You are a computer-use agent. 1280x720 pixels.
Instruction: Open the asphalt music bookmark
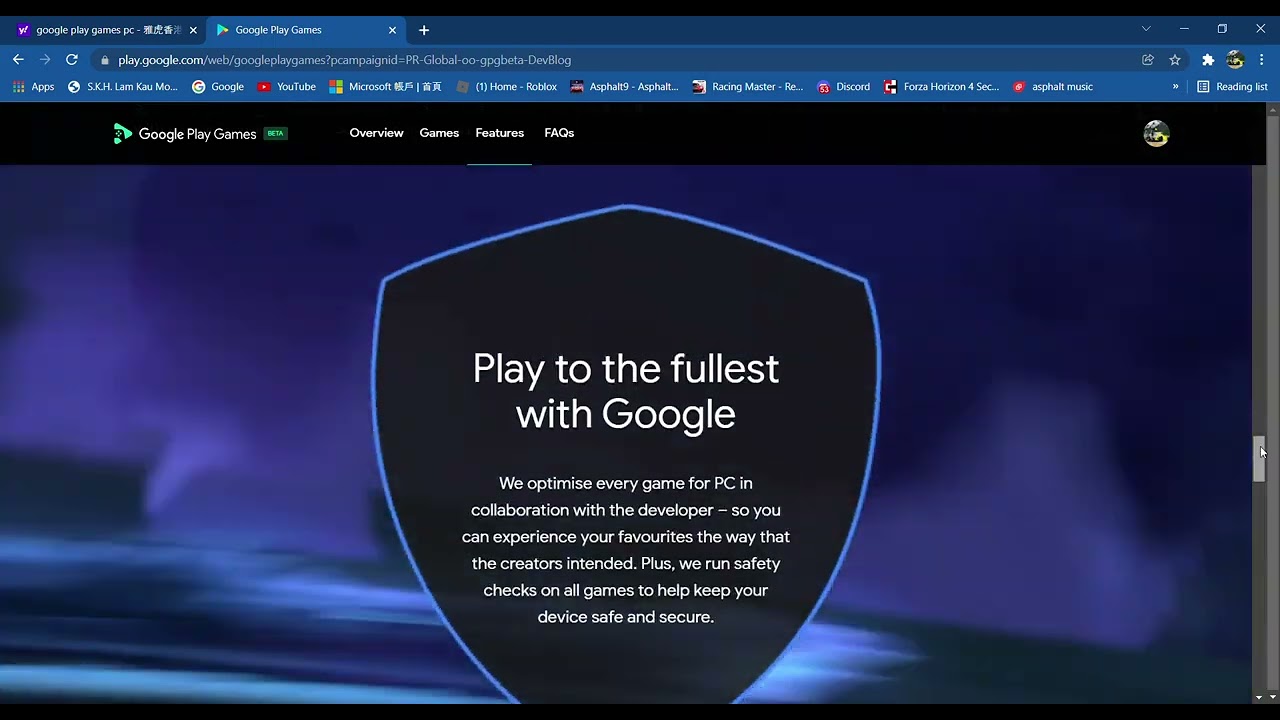[1053, 87]
